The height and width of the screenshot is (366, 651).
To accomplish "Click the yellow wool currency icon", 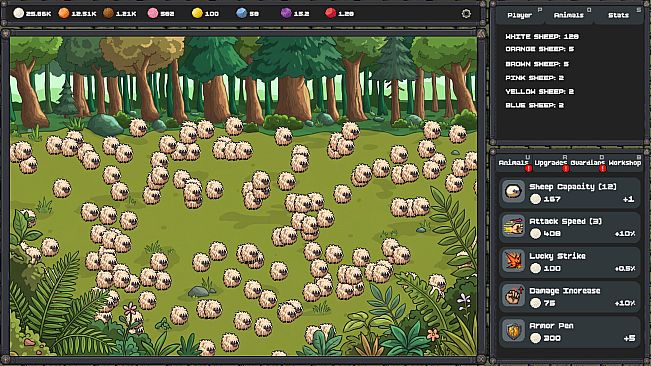I will (197, 13).
